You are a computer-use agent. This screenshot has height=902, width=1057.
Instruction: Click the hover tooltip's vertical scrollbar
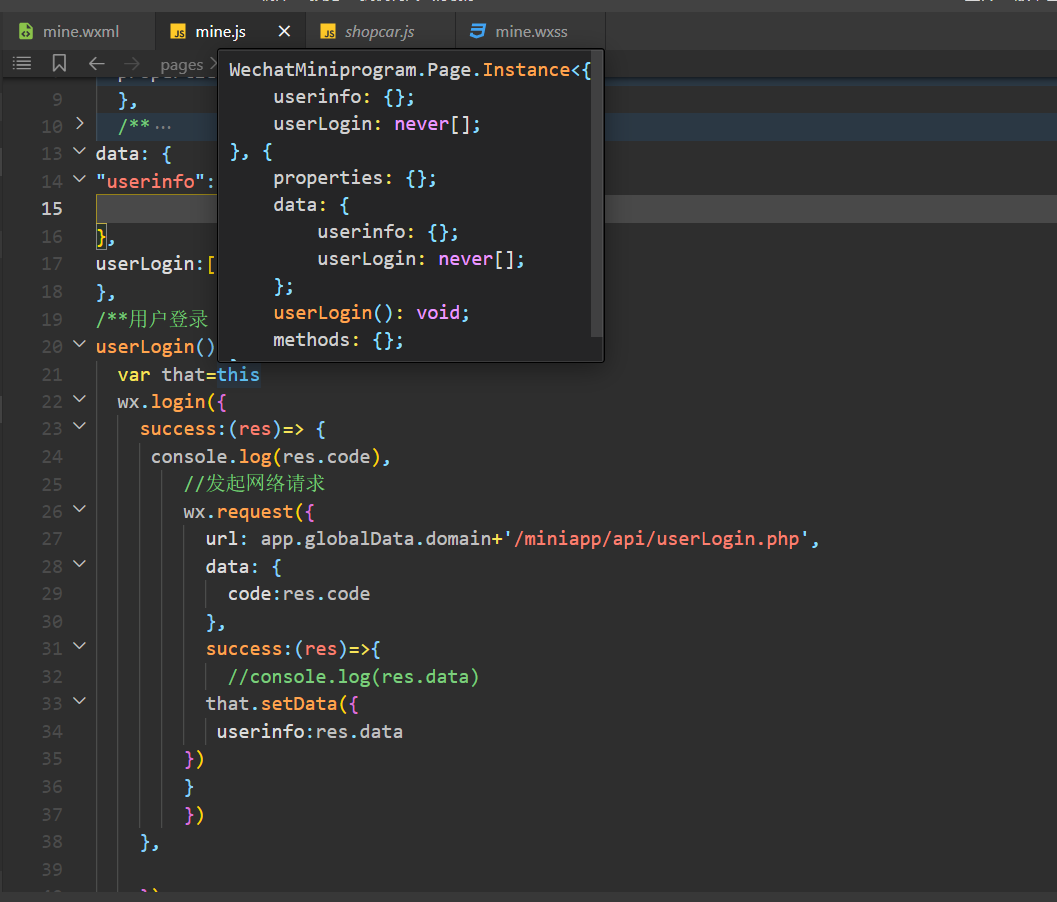596,192
